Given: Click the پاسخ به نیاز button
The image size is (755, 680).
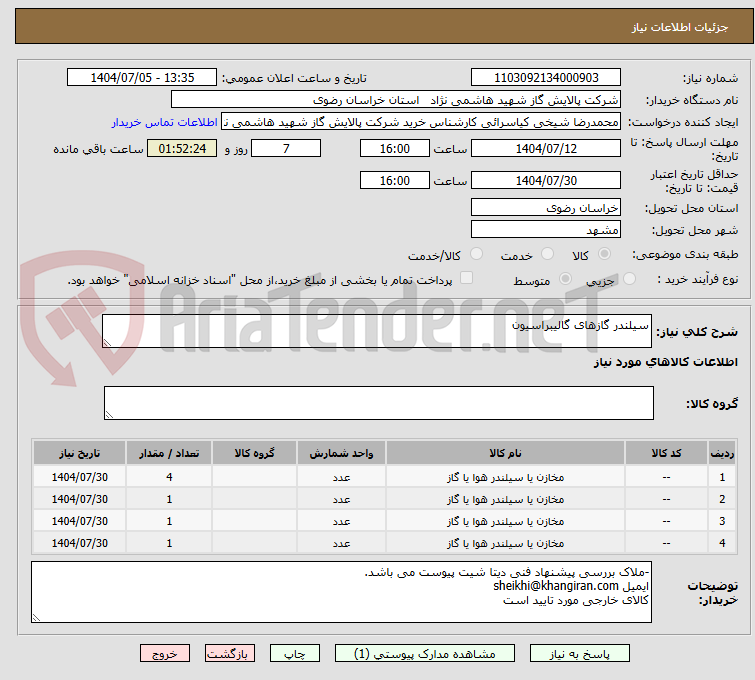Looking at the screenshot, I should tap(580, 654).
